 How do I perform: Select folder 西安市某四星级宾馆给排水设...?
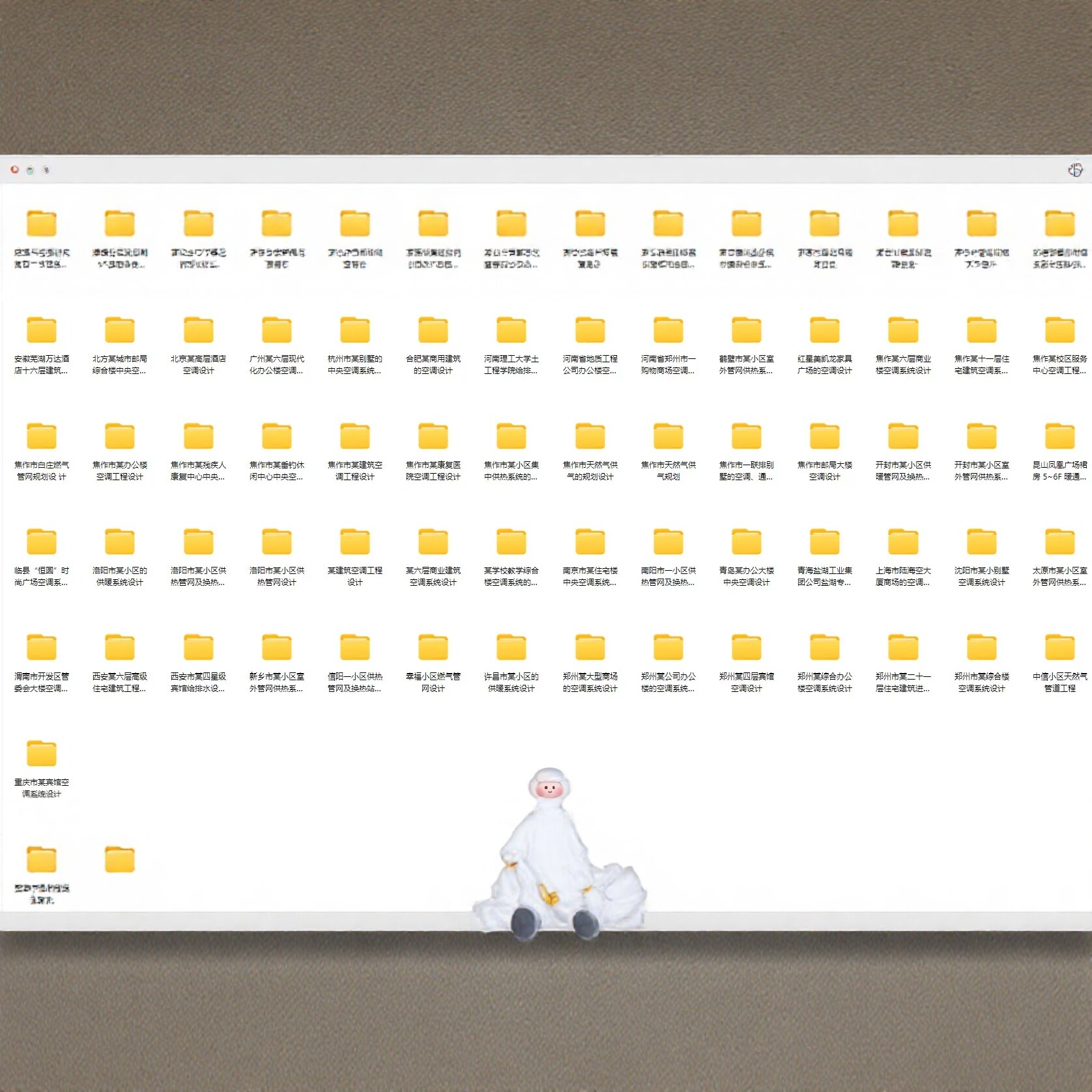click(x=199, y=648)
